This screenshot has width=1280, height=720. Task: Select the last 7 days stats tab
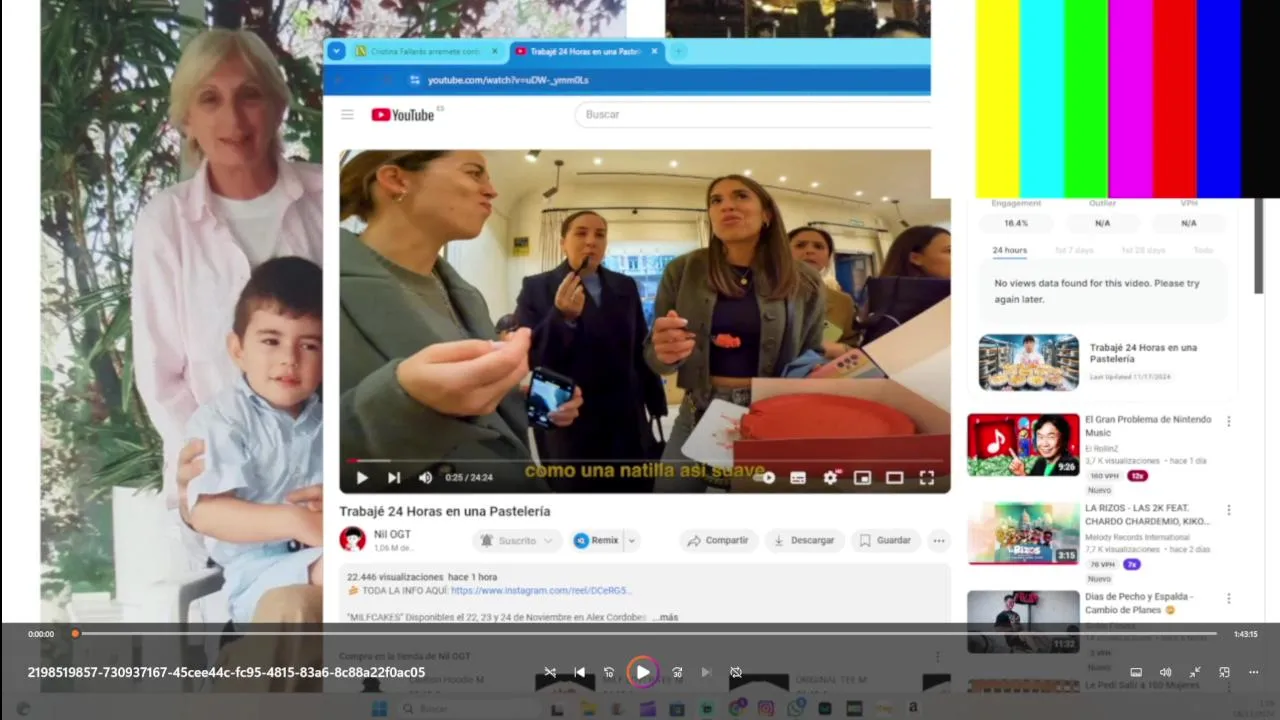click(x=1074, y=250)
